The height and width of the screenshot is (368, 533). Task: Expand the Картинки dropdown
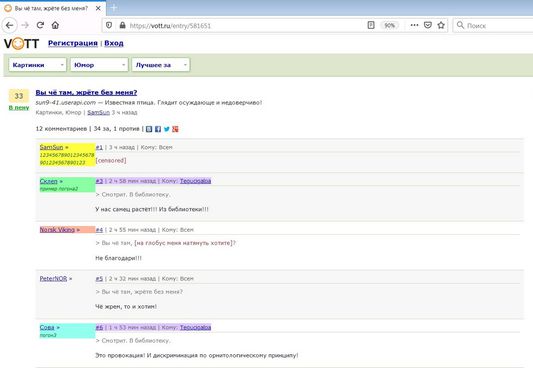(x=37, y=65)
